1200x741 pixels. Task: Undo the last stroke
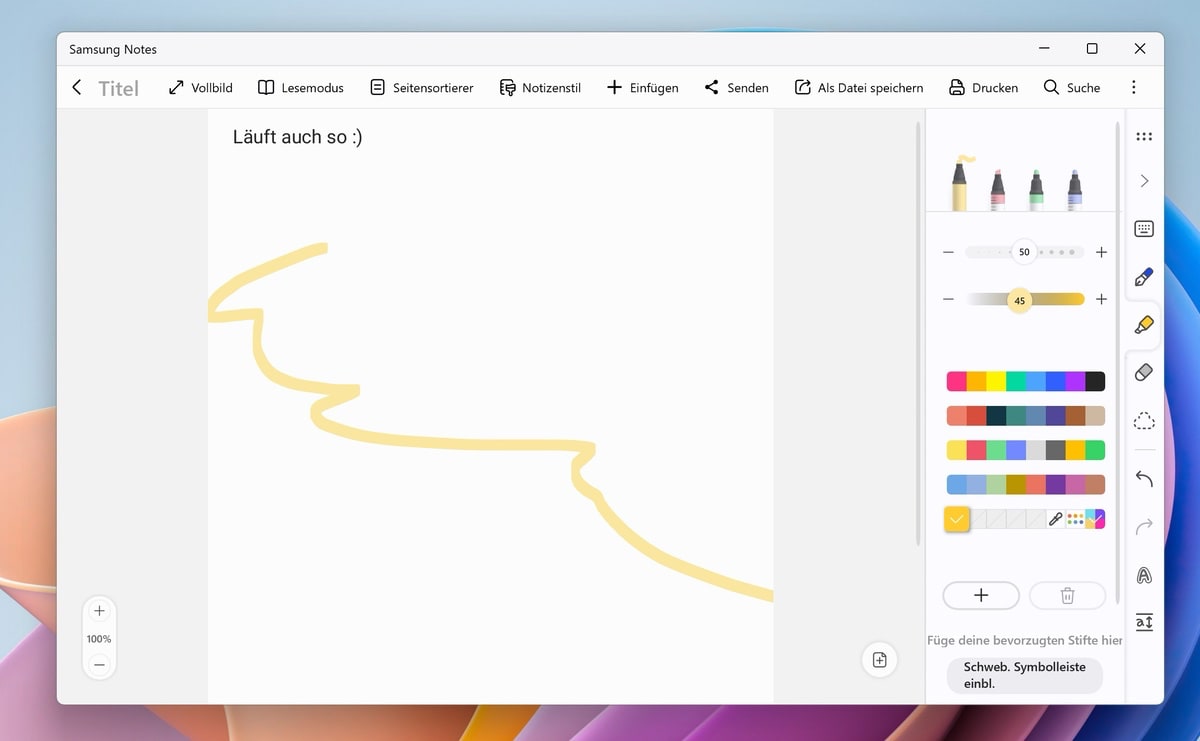tap(1144, 479)
